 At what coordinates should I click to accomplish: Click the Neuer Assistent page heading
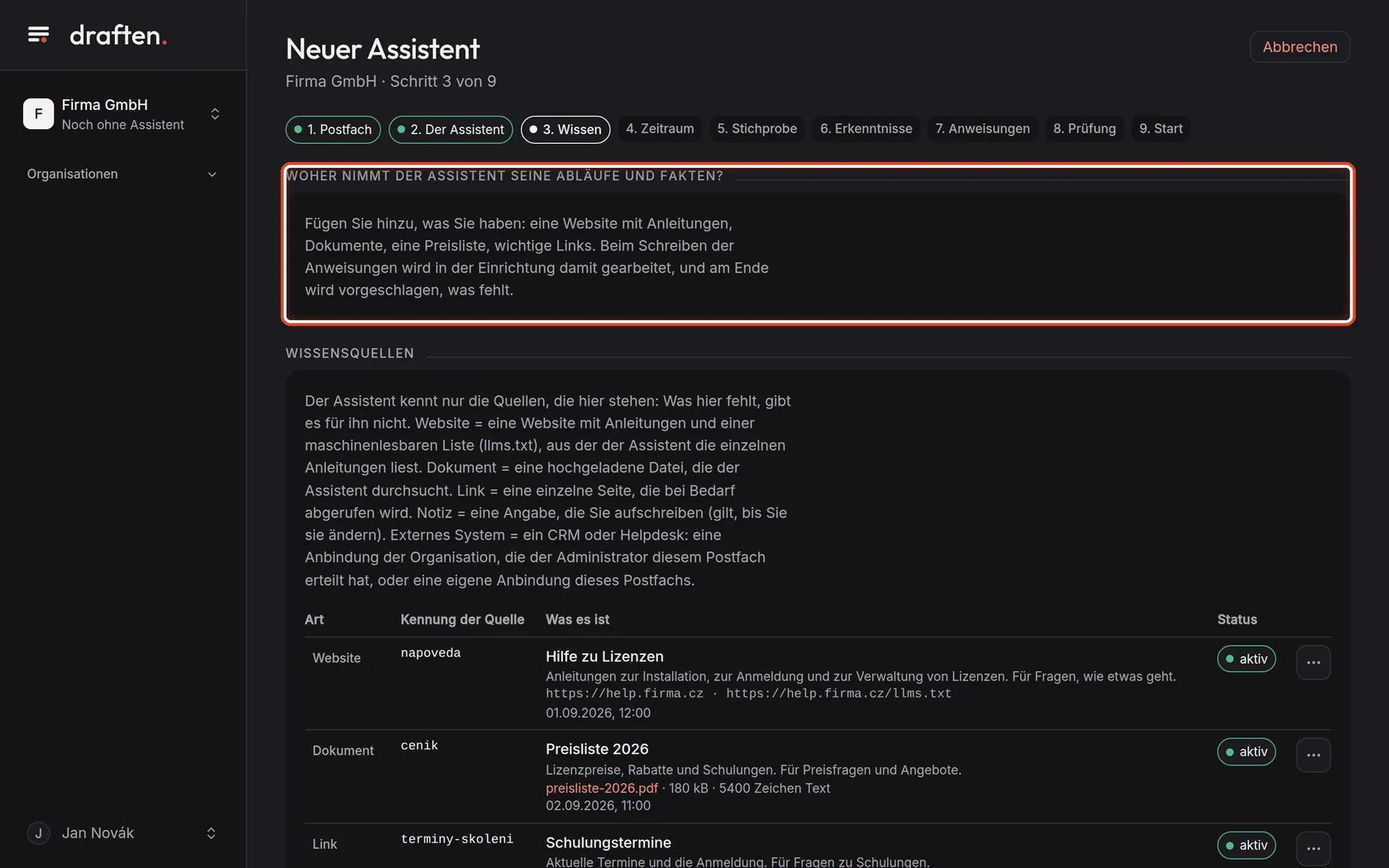click(x=383, y=49)
